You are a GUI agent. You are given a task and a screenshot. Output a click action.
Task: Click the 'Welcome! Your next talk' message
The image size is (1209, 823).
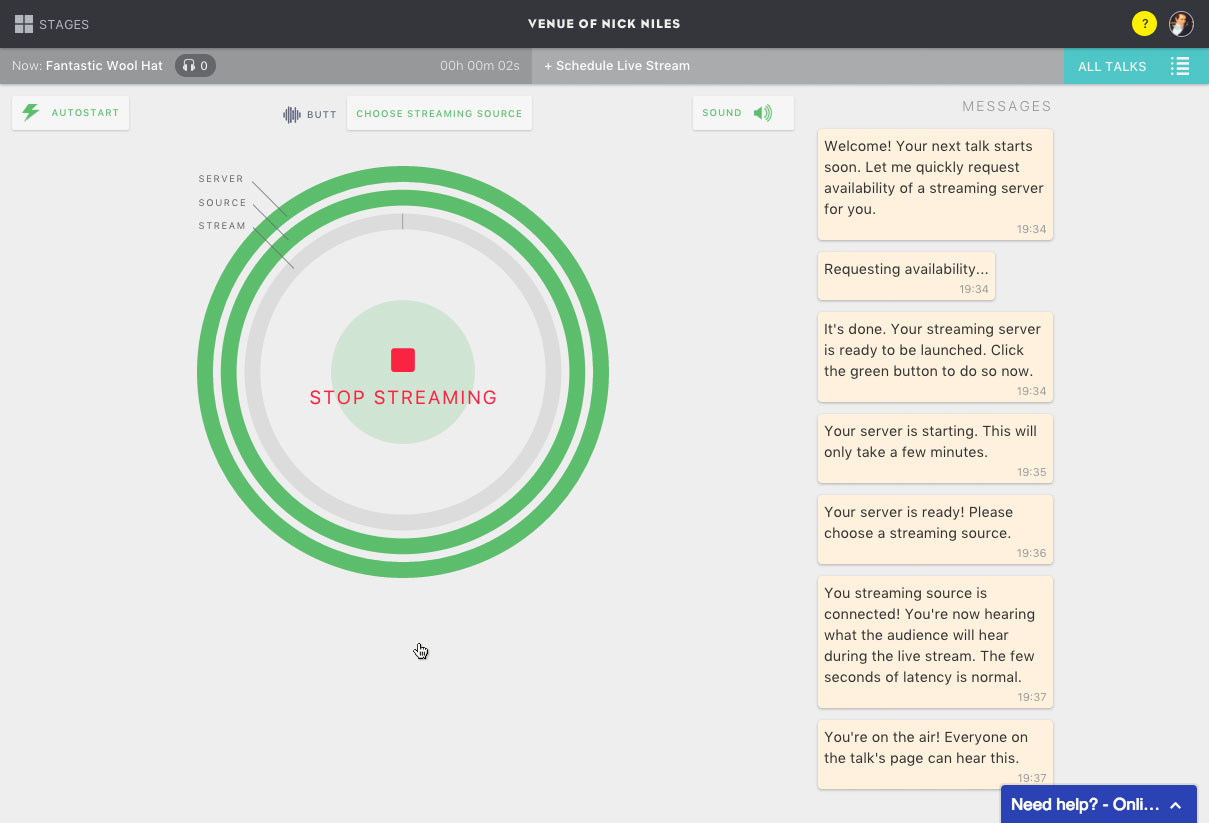(x=935, y=184)
